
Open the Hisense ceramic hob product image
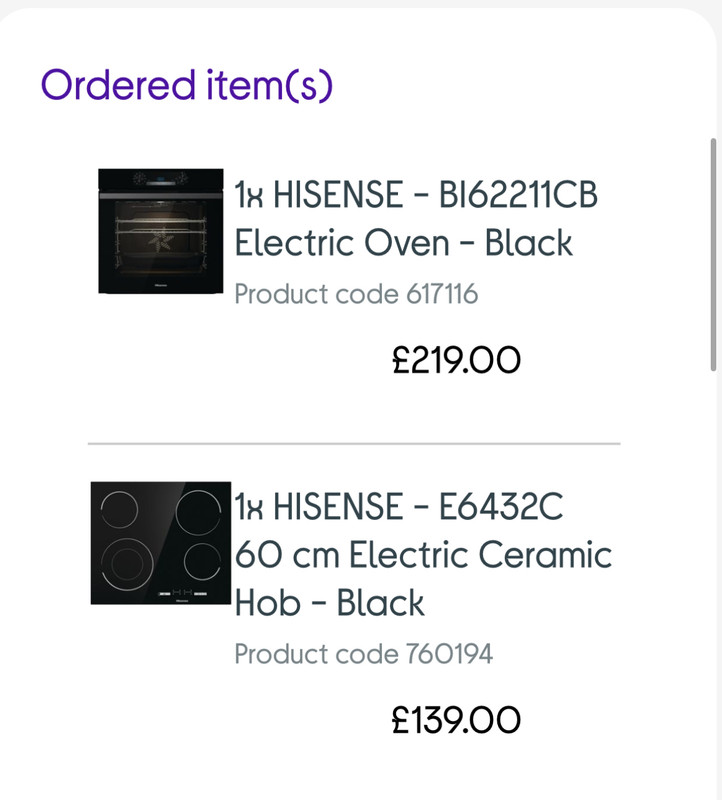(x=161, y=543)
